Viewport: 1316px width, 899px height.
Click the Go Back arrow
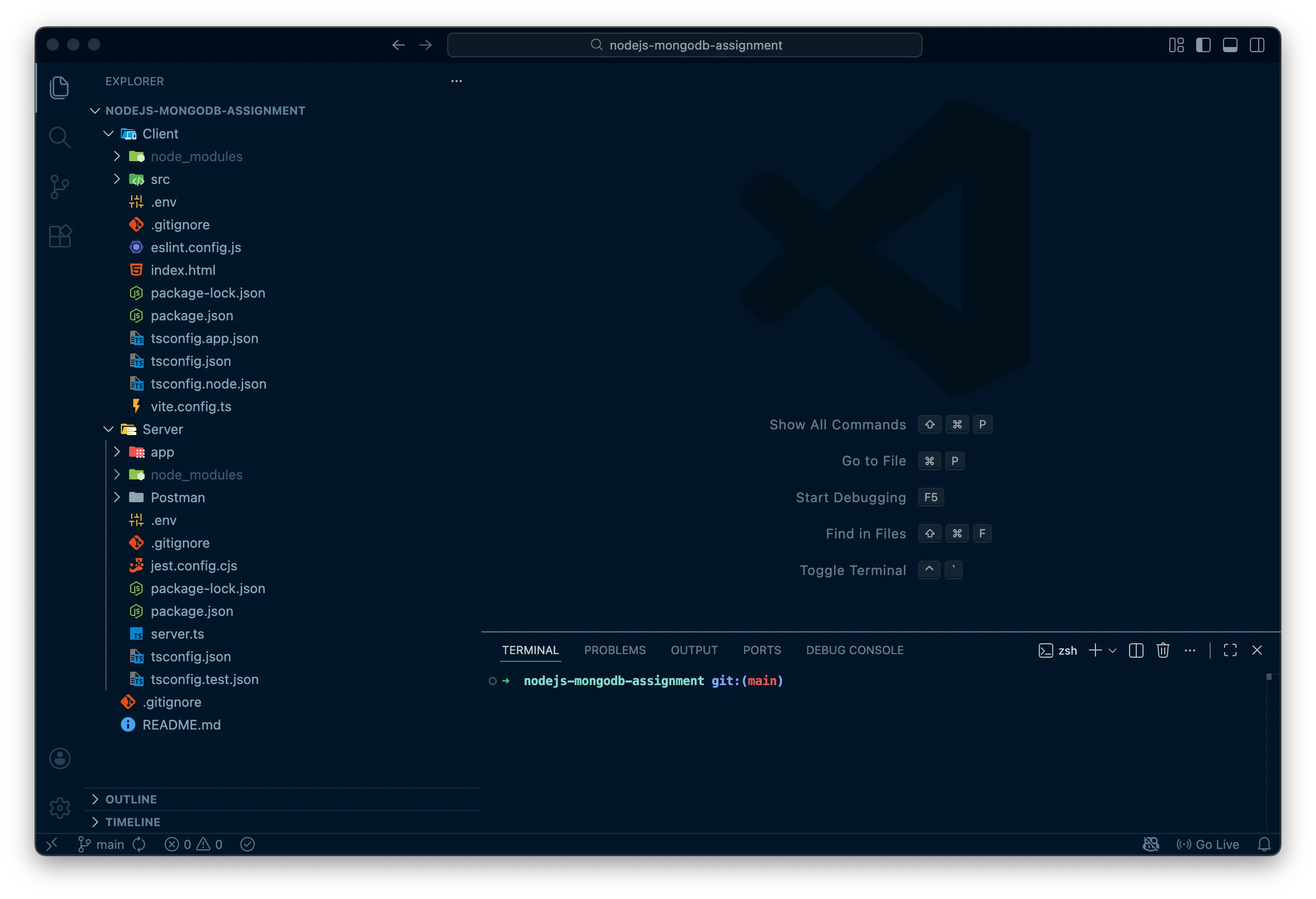(398, 45)
